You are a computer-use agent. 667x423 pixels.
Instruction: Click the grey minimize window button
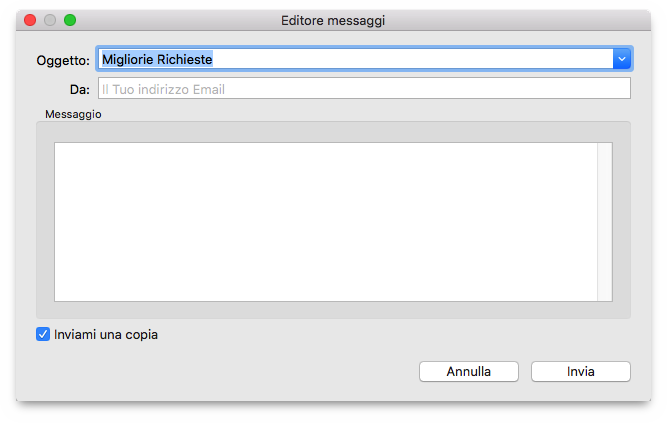(50, 20)
